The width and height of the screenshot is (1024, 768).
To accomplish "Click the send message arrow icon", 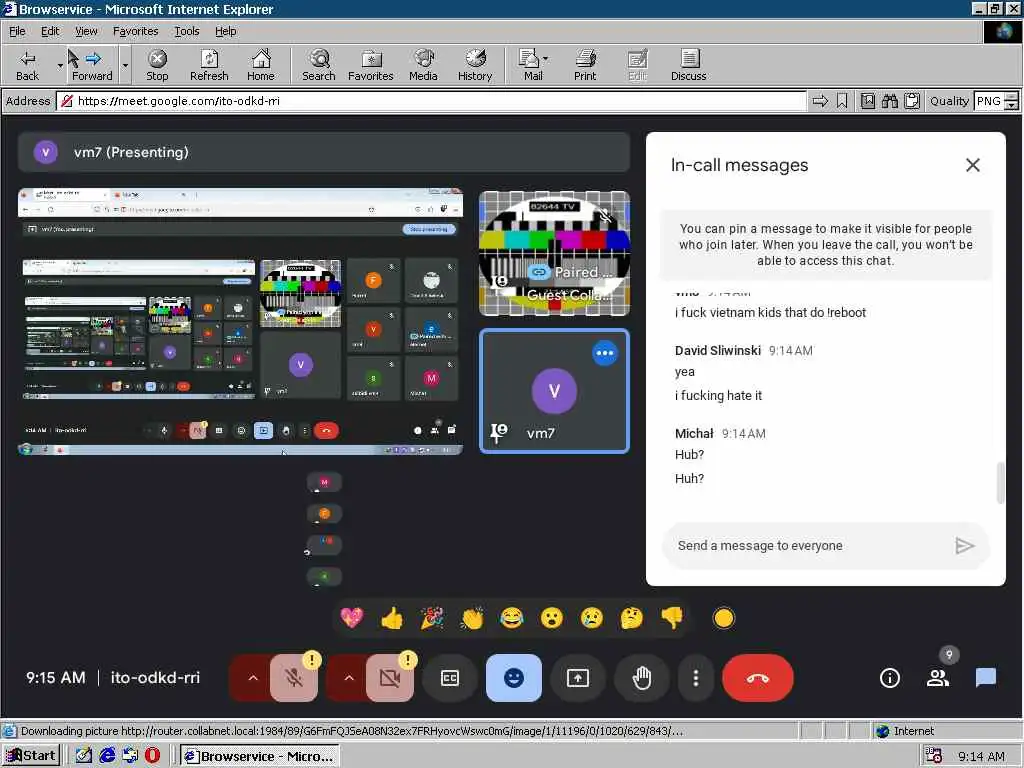I will point(965,546).
